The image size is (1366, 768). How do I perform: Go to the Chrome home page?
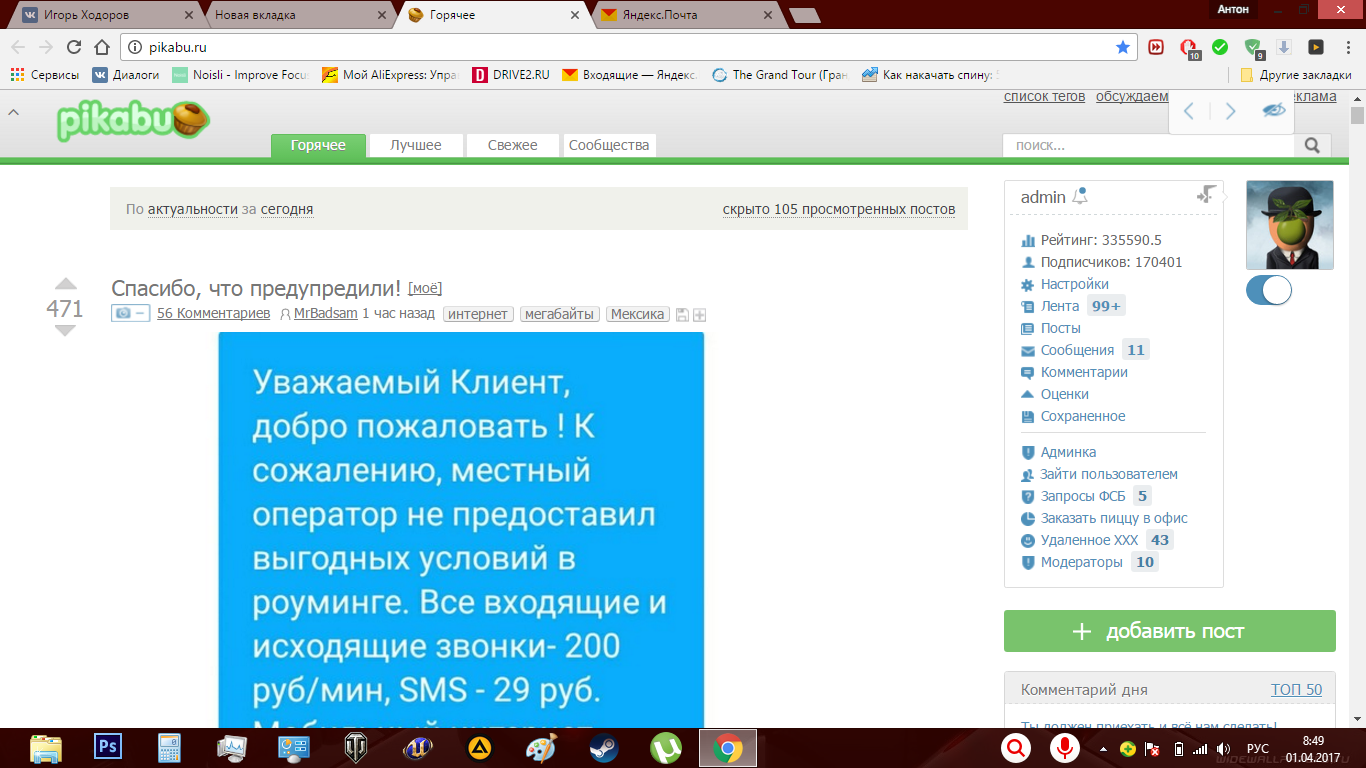pos(101,47)
